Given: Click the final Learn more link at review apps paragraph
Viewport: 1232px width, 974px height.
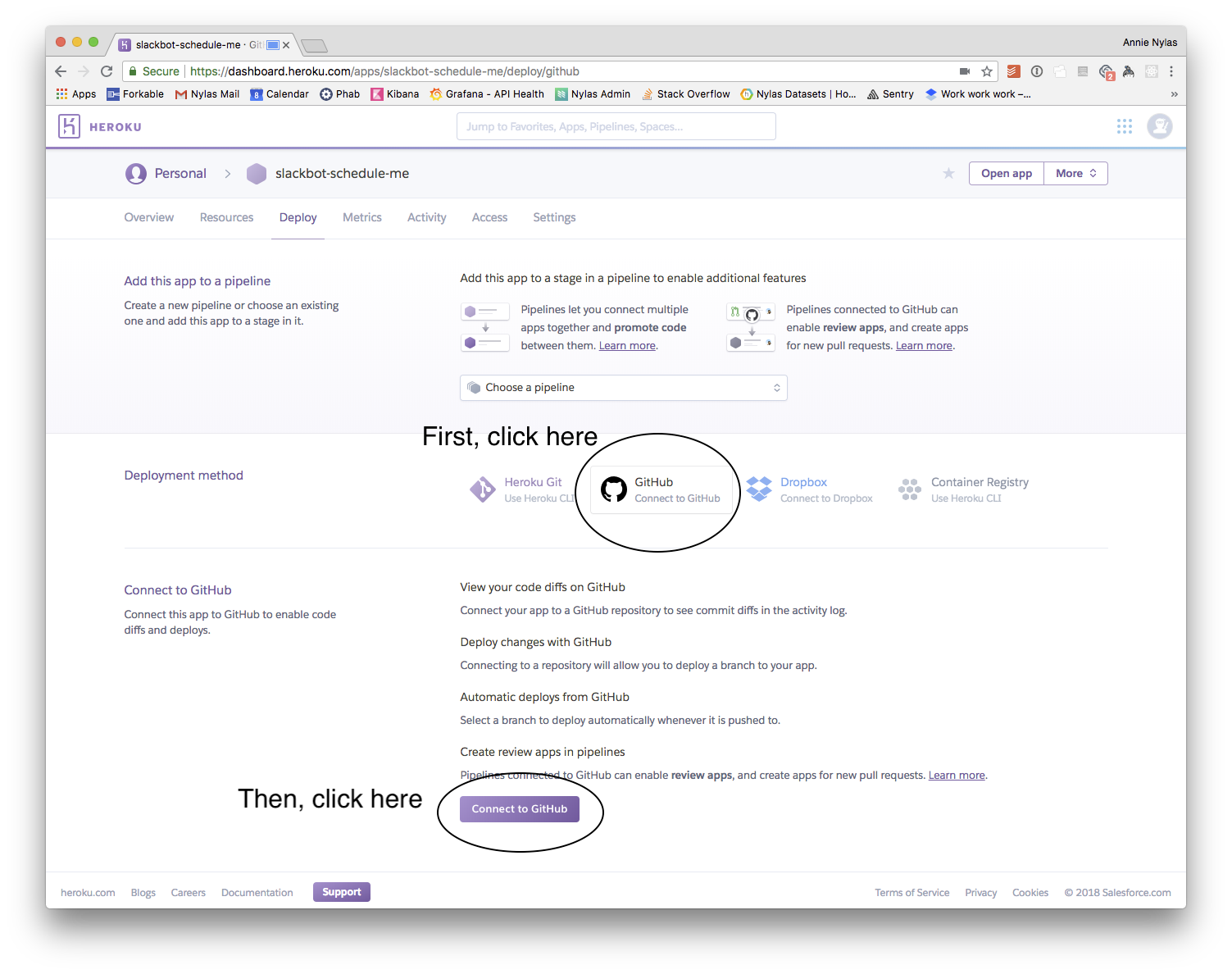Looking at the screenshot, I should coord(957,776).
